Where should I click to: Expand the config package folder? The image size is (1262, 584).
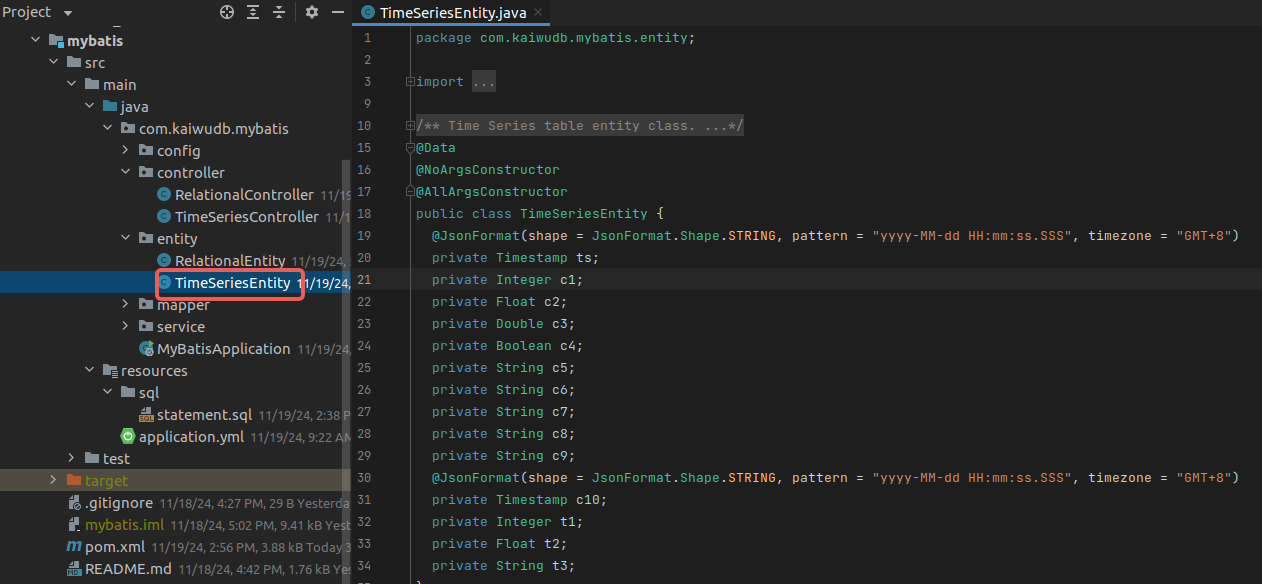point(125,150)
